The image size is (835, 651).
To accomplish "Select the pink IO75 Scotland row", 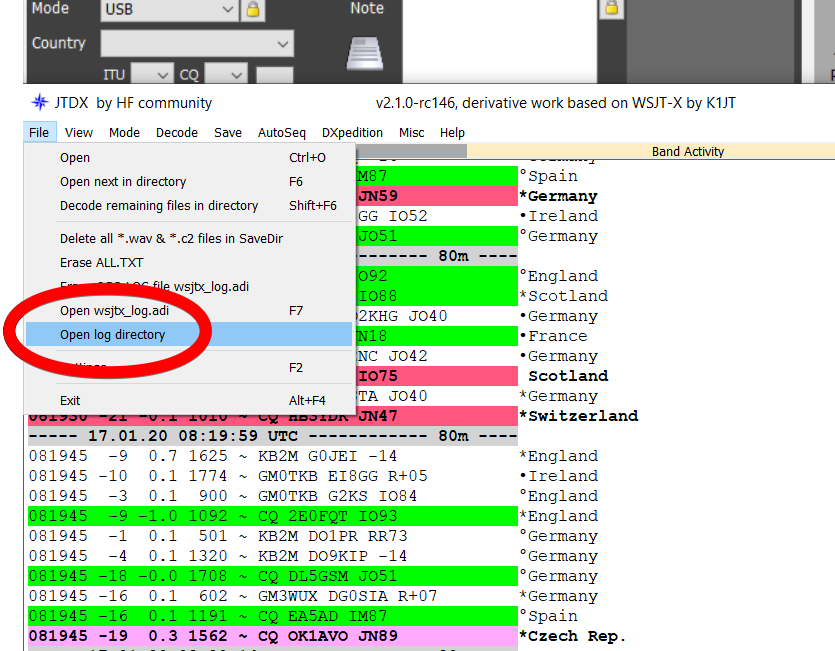I will tap(437, 376).
